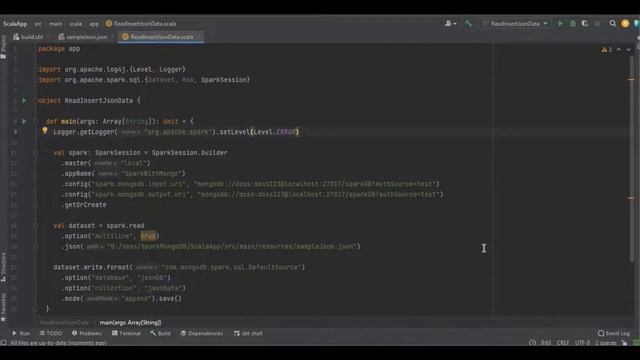
Task: Click the yellow lightbulb intention icon
Action: tap(44, 131)
